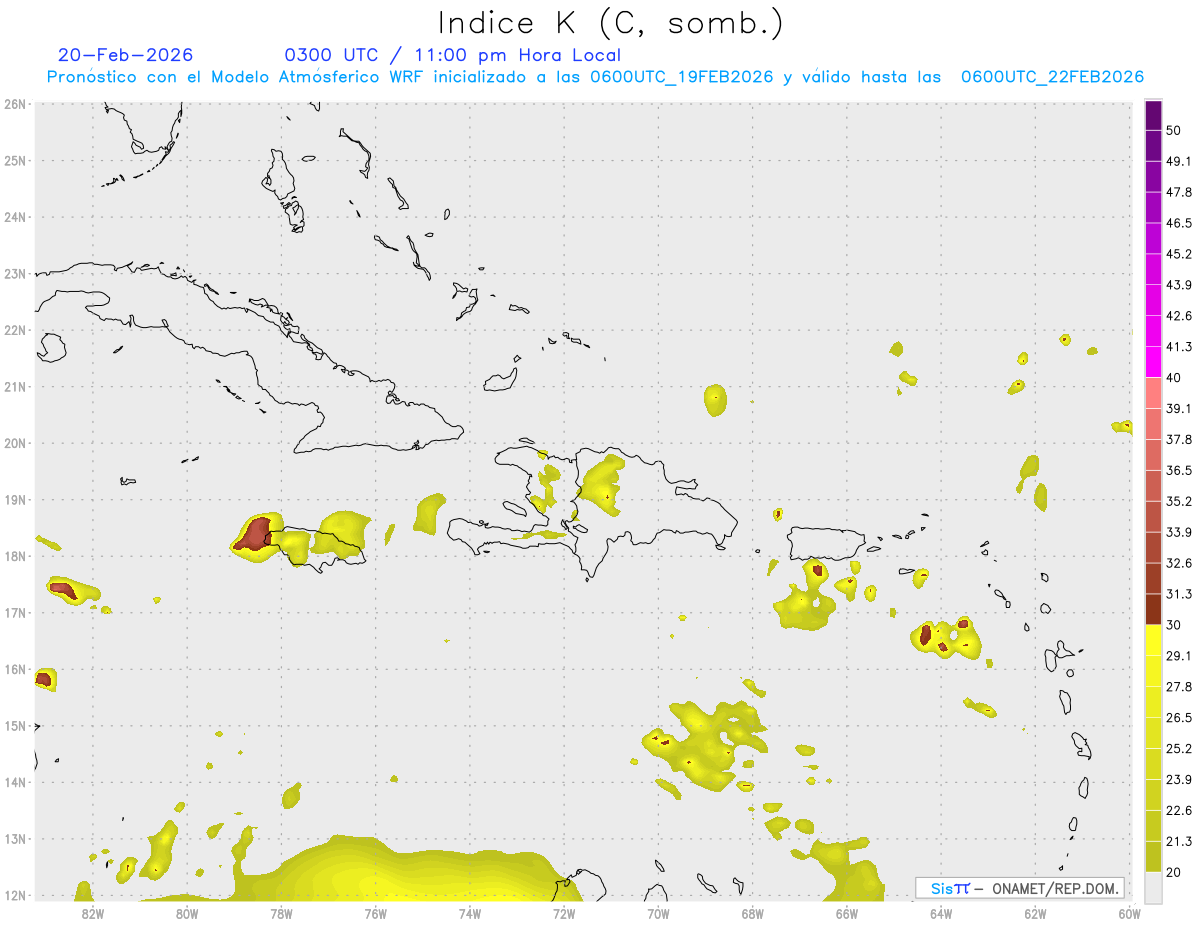Click the latitude axis label "26N"

[14, 104]
